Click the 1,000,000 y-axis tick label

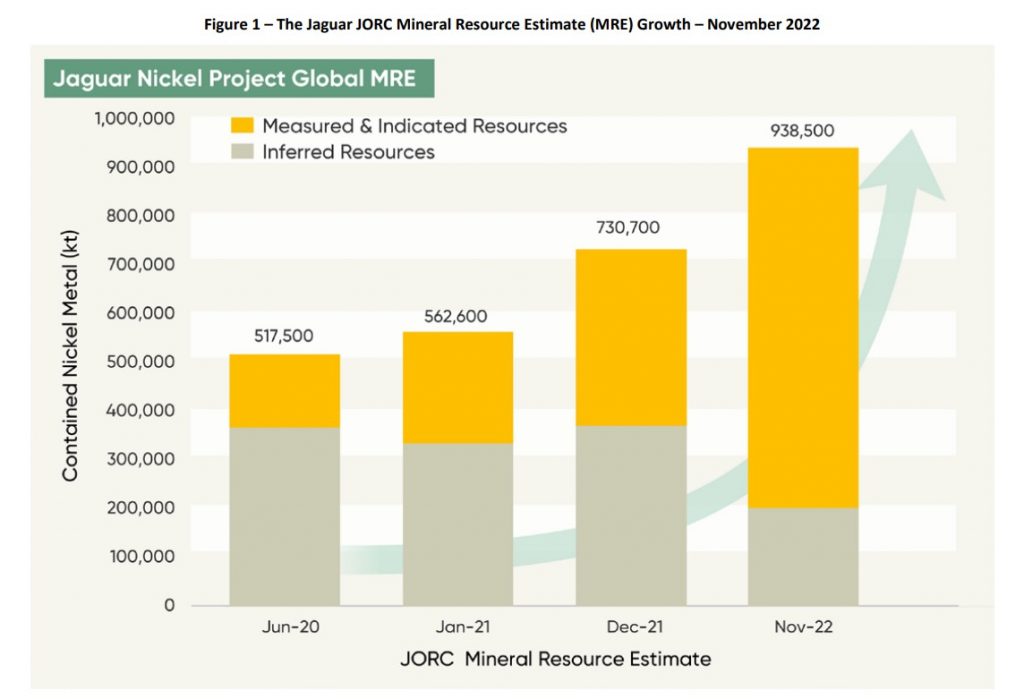pos(135,118)
